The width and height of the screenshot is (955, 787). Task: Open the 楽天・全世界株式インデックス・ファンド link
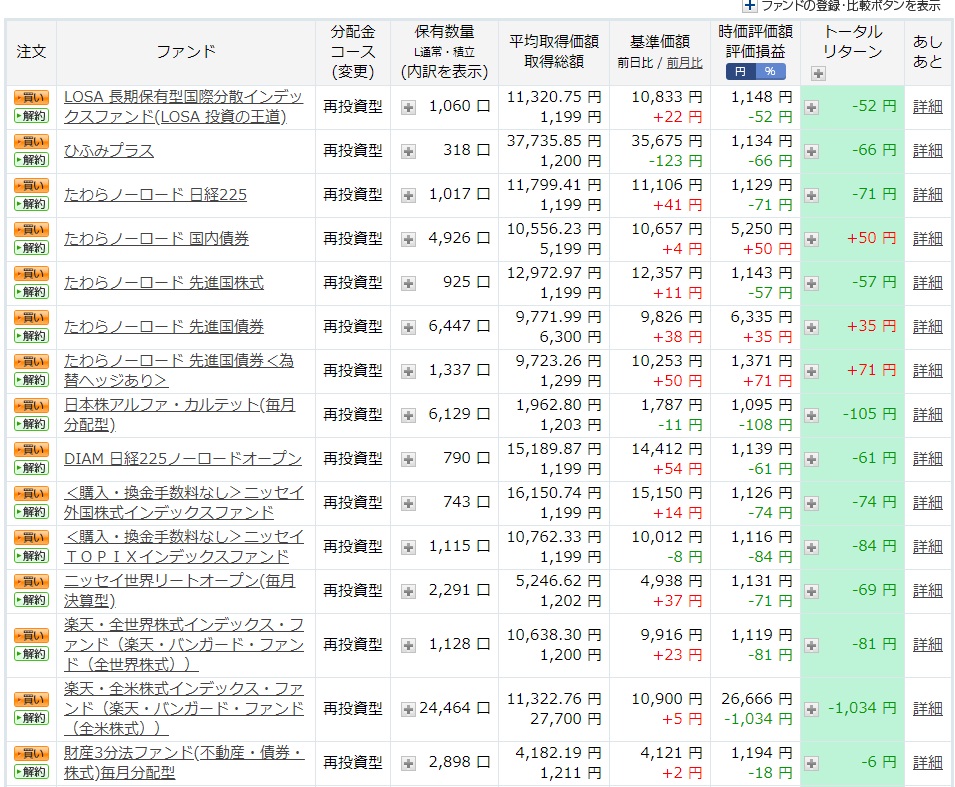coord(184,644)
